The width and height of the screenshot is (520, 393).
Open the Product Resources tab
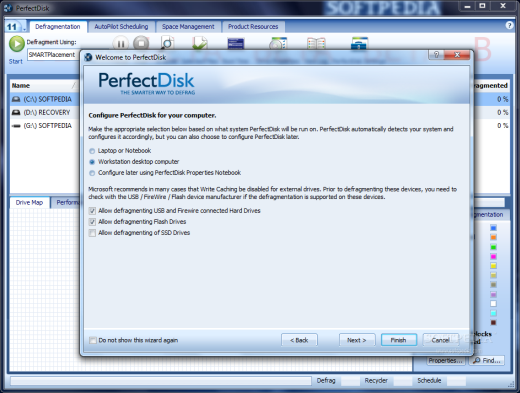(x=253, y=27)
